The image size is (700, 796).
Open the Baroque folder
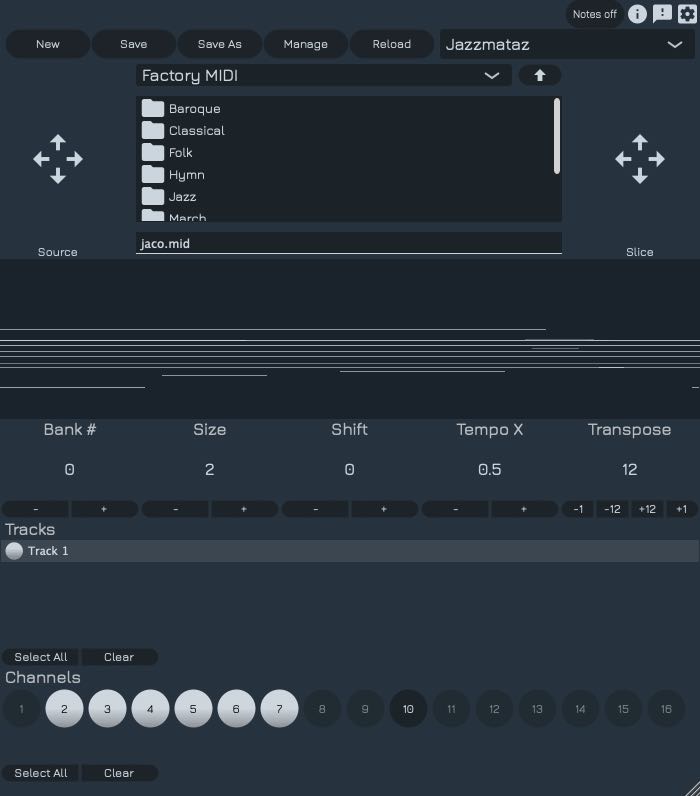pyautogui.click(x=194, y=109)
